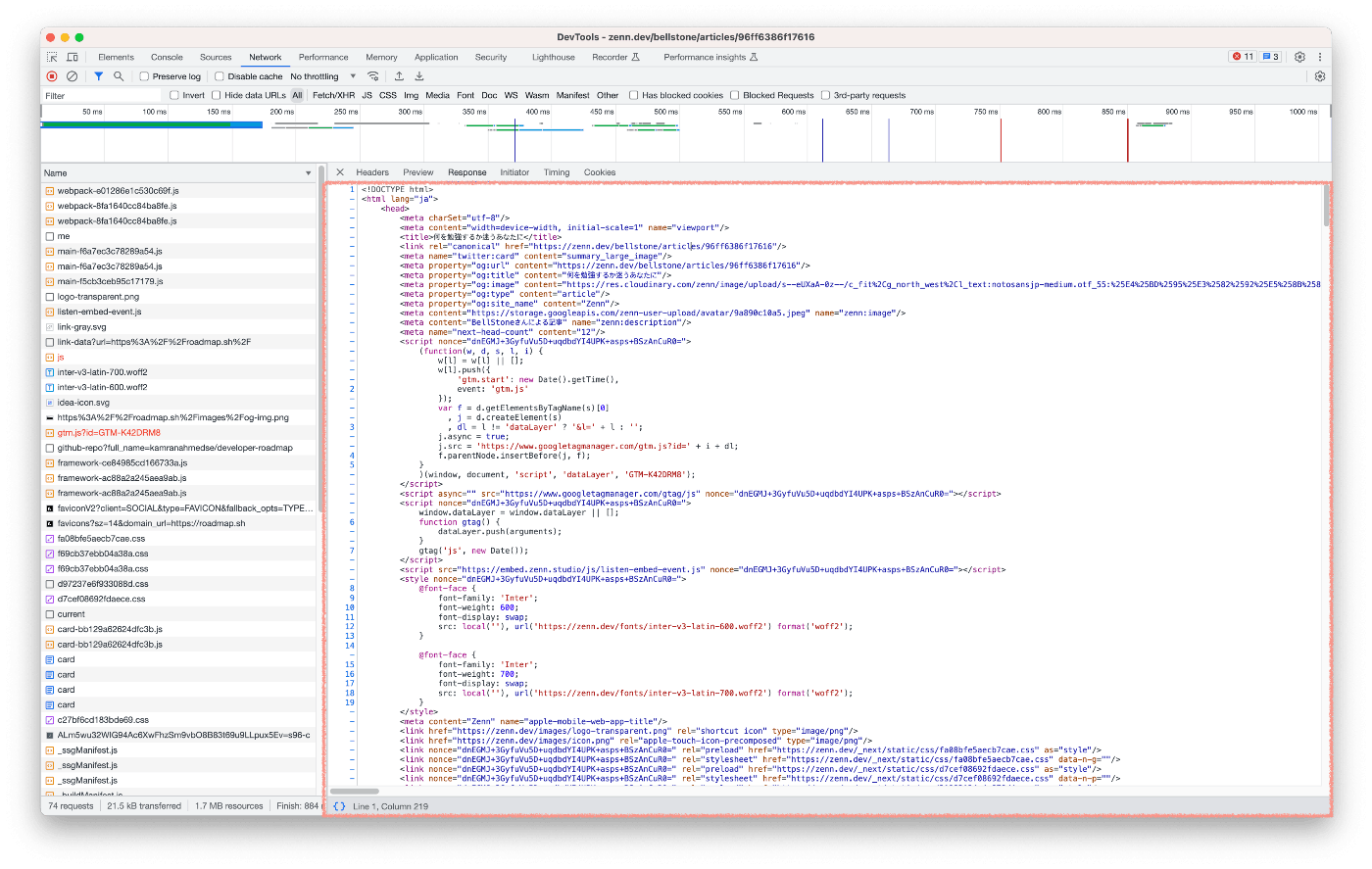This screenshot has width=1372, height=869.
Task: Show the request Cookies tab
Action: pos(600,172)
